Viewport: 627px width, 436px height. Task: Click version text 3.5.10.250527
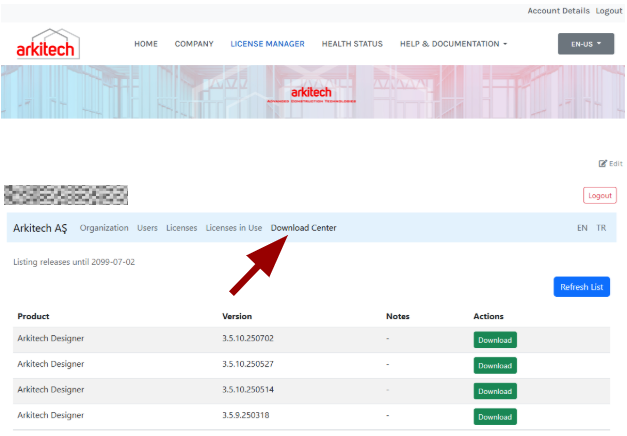point(248,364)
